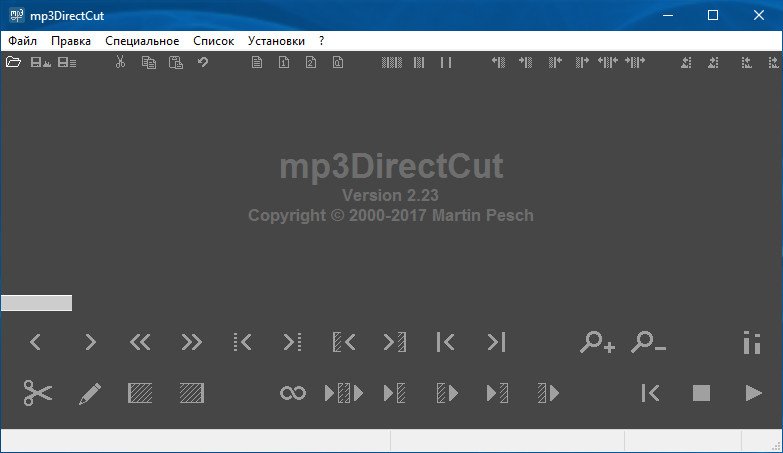Click the light gray position slider bar

[x=36, y=303]
